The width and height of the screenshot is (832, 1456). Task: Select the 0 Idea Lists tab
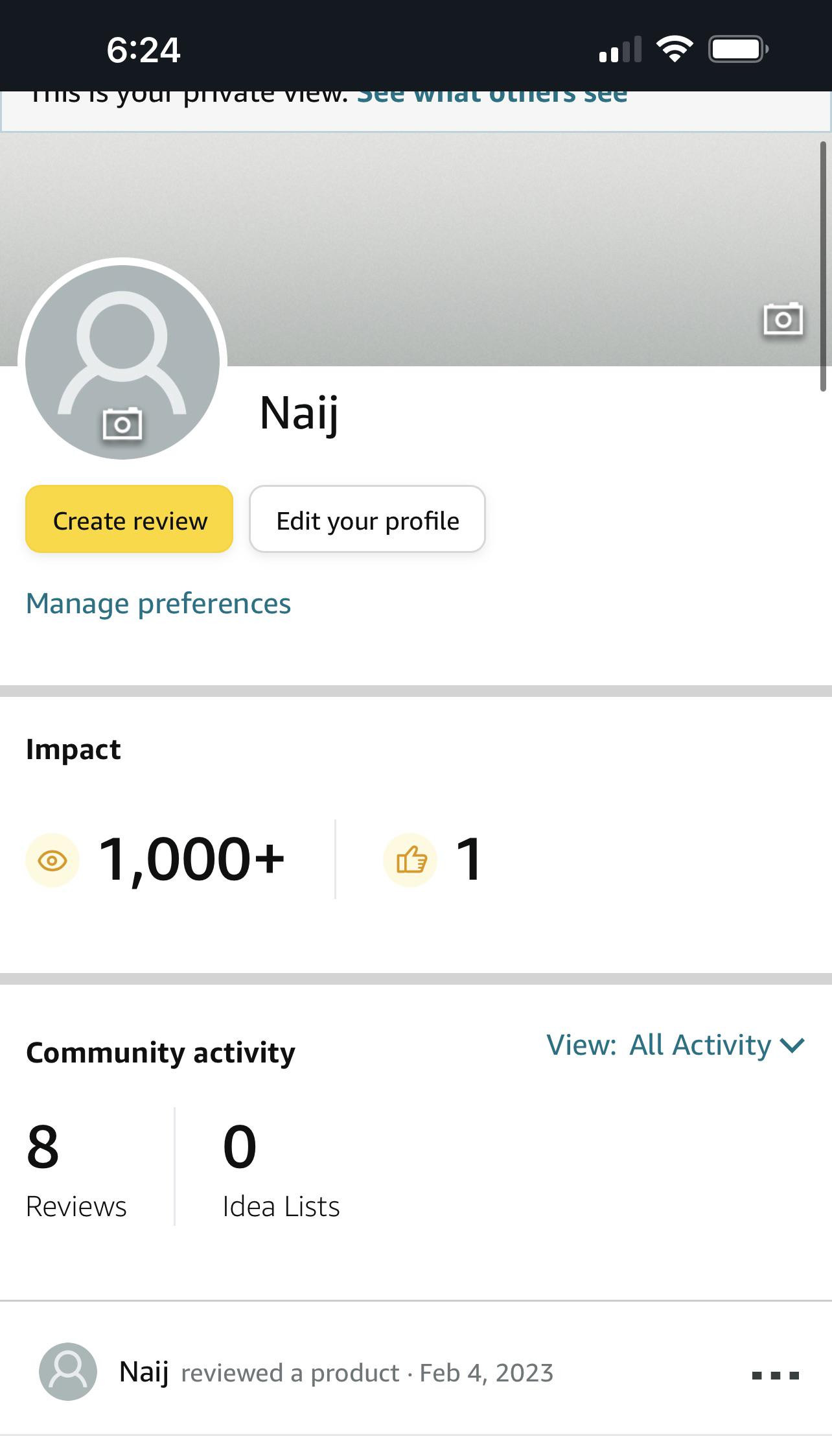[281, 1168]
